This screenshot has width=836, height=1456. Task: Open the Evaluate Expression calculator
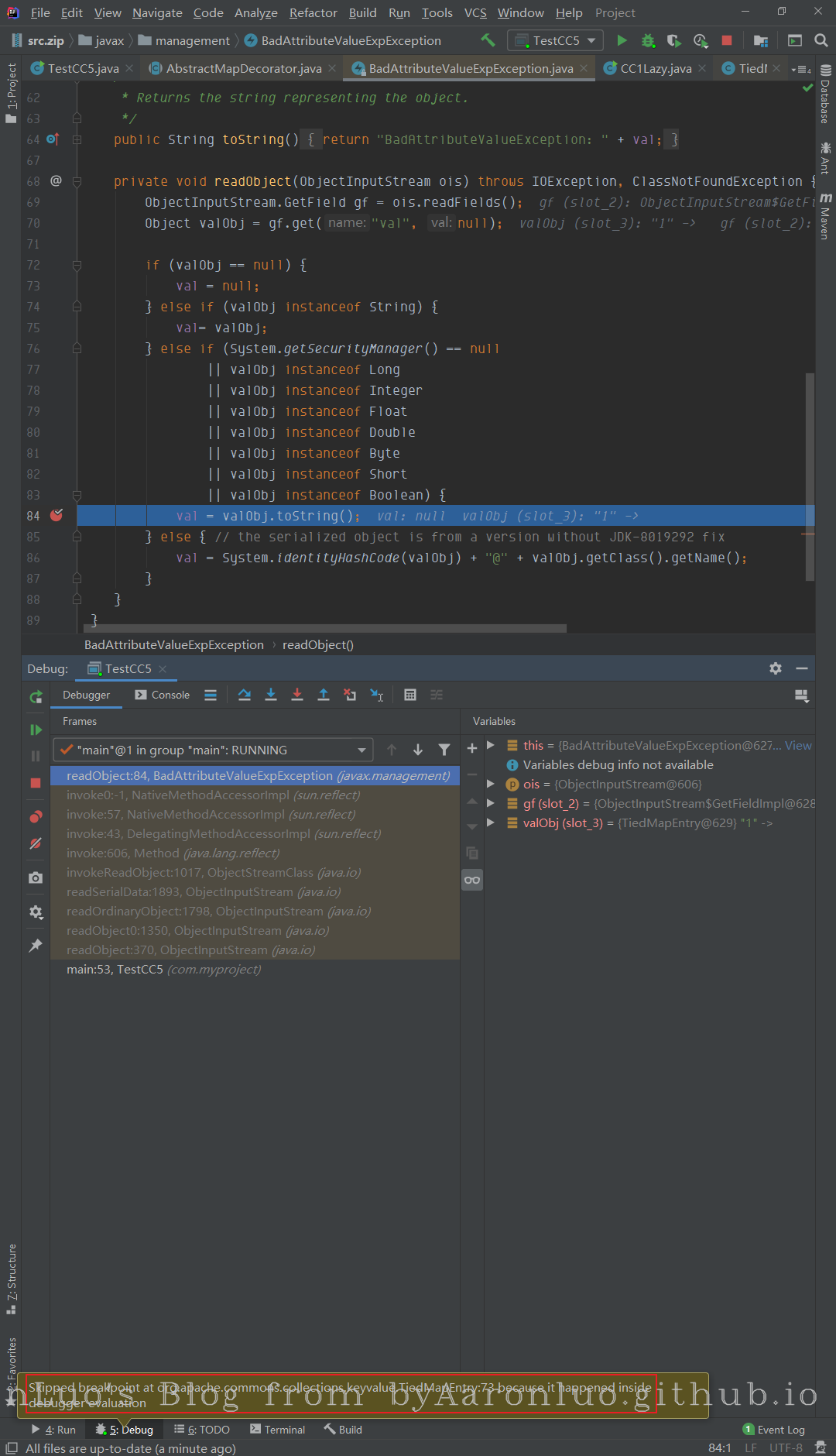click(x=410, y=695)
